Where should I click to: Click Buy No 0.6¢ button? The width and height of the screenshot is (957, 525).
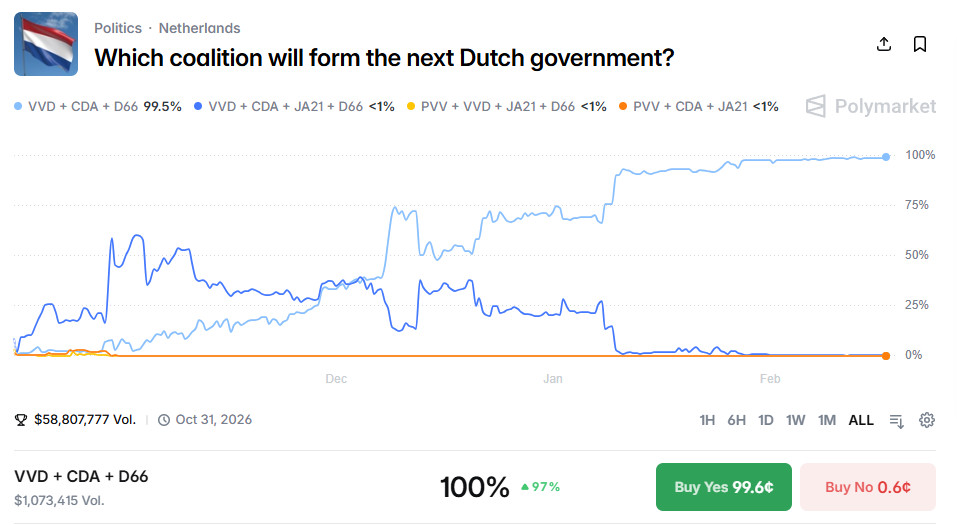point(867,487)
